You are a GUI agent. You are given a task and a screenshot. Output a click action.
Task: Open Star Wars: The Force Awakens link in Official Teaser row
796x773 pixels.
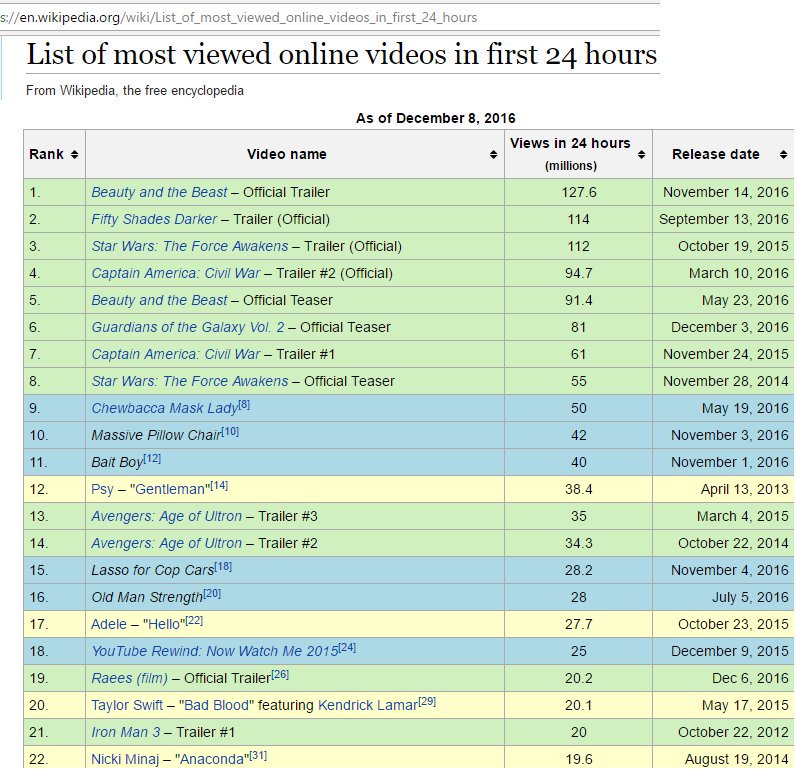click(190, 381)
